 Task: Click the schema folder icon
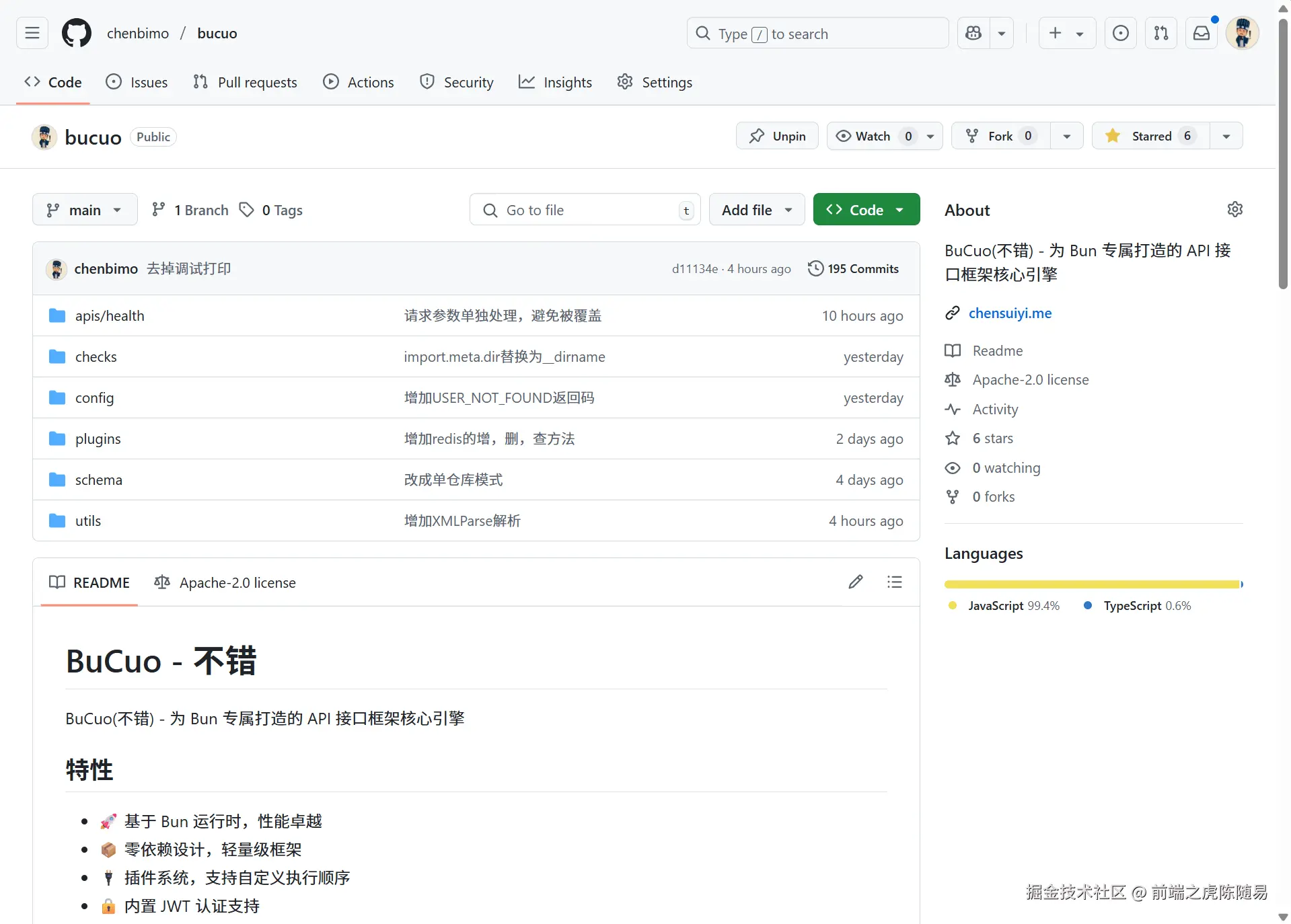(57, 479)
